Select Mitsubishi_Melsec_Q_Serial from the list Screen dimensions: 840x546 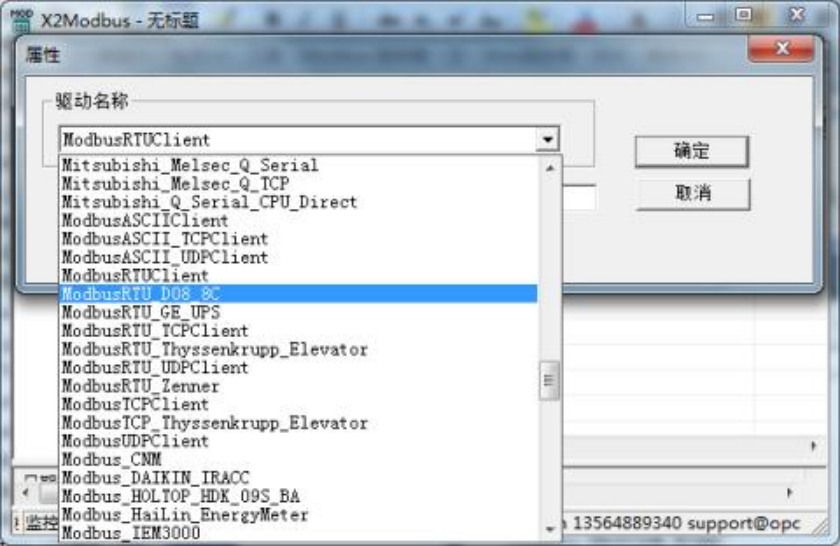(x=298, y=166)
